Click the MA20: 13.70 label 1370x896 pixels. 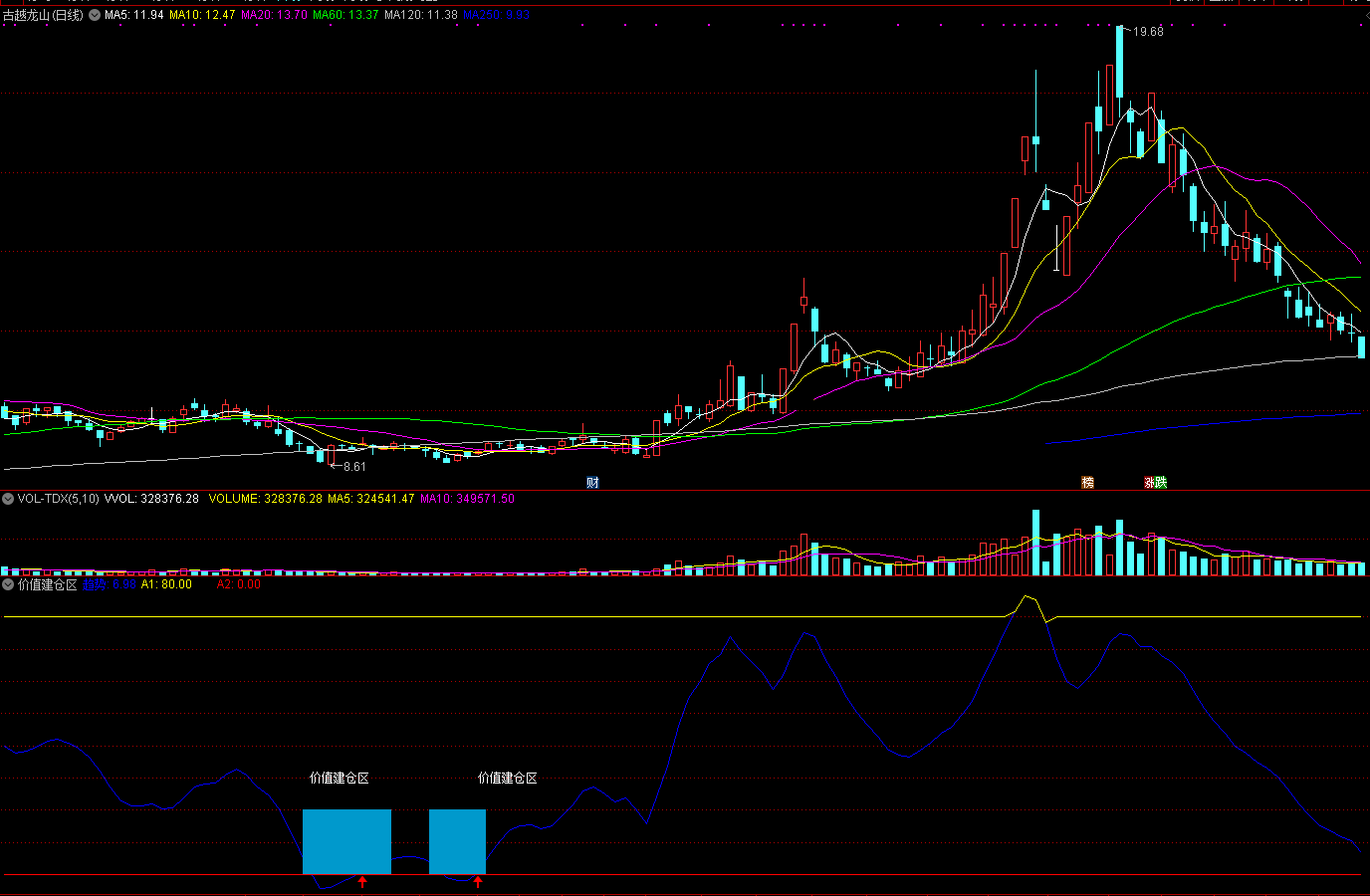click(x=274, y=15)
